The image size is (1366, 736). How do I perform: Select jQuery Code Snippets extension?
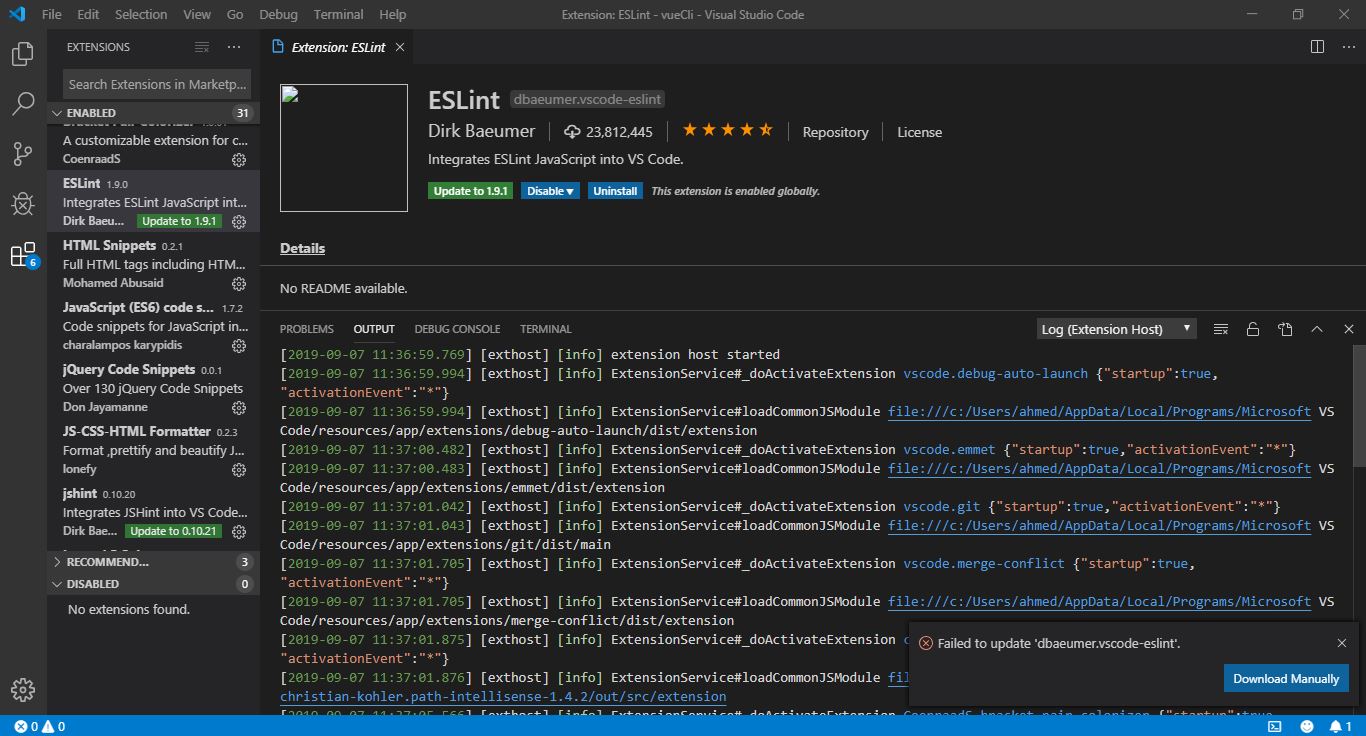(x=153, y=388)
